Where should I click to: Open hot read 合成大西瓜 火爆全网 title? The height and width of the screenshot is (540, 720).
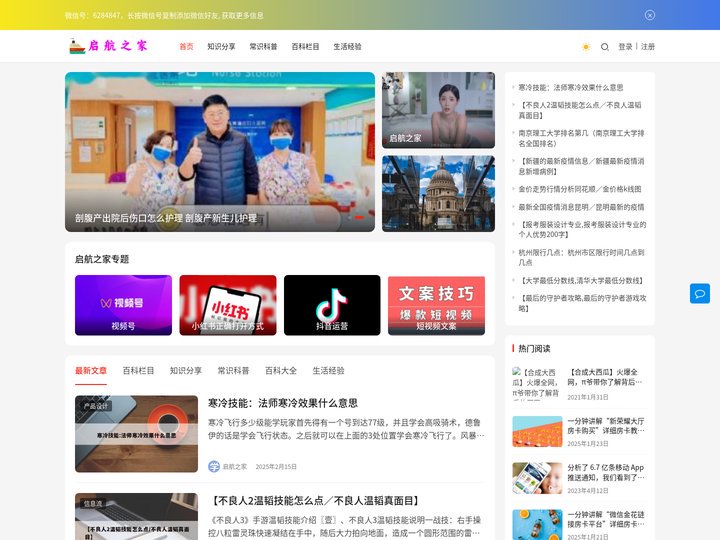tap(605, 377)
